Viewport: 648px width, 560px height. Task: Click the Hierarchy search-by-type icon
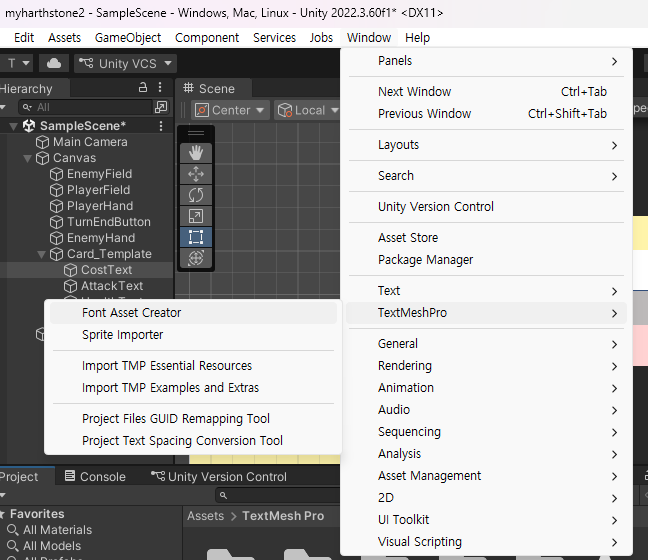[x=161, y=107]
